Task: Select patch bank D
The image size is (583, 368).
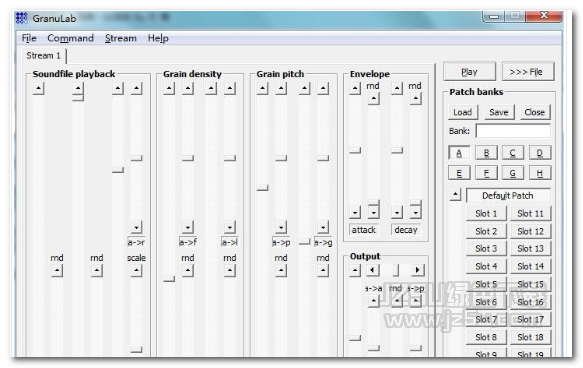Action: coord(539,153)
